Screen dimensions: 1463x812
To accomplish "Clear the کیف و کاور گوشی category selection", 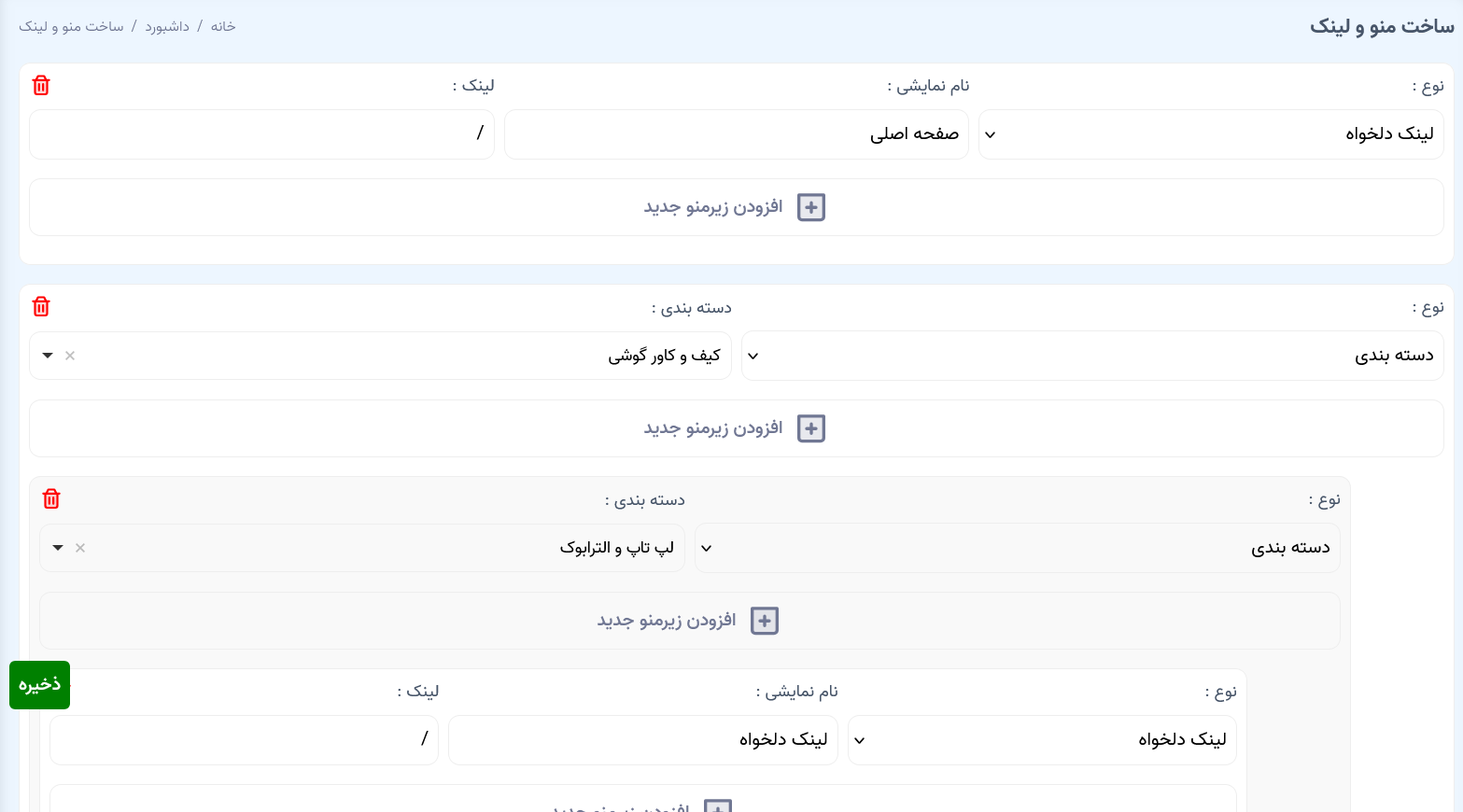I will coord(70,356).
